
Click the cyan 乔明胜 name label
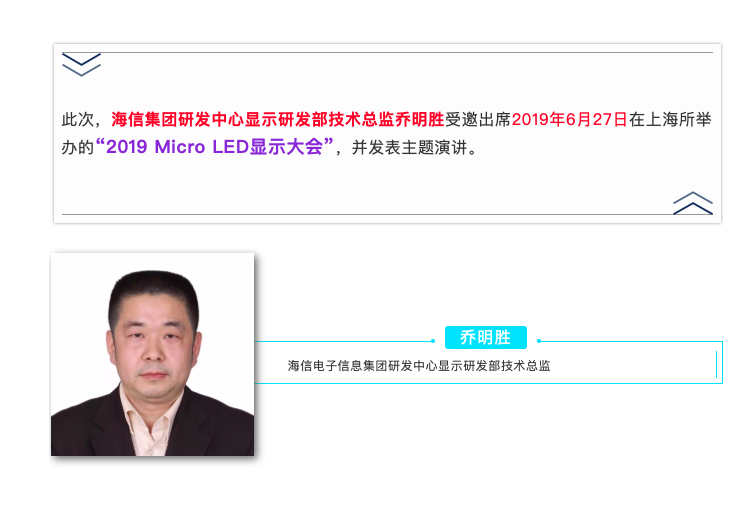(486, 338)
